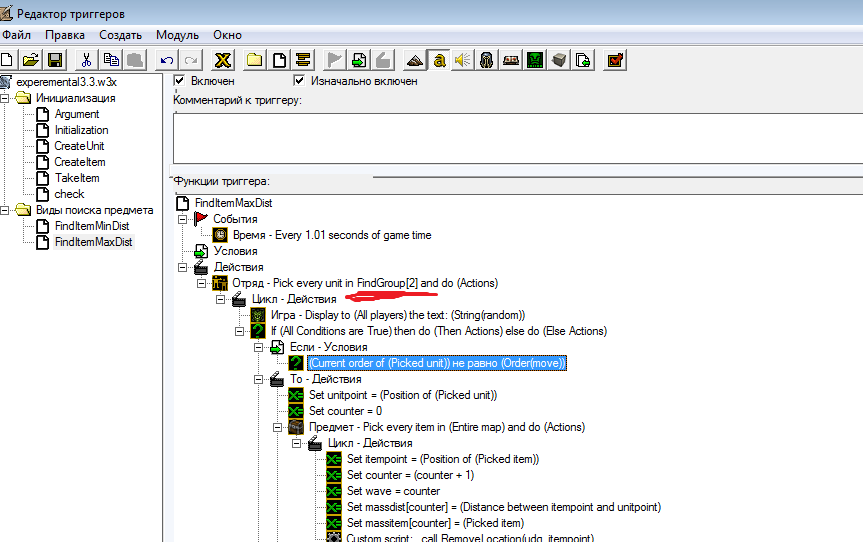The image size is (863, 542).
Task: Add new event with flag icon
Action: [335, 60]
